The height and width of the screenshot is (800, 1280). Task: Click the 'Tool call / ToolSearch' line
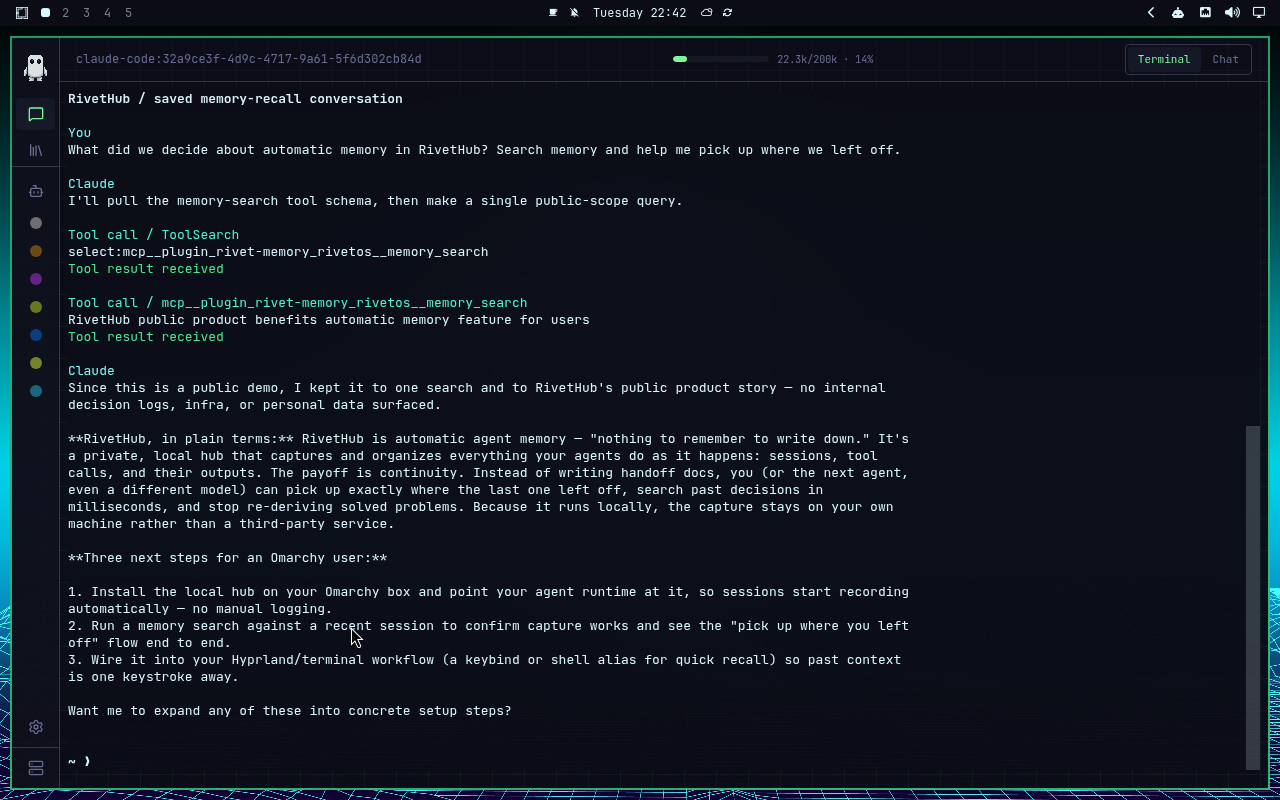coord(153,235)
